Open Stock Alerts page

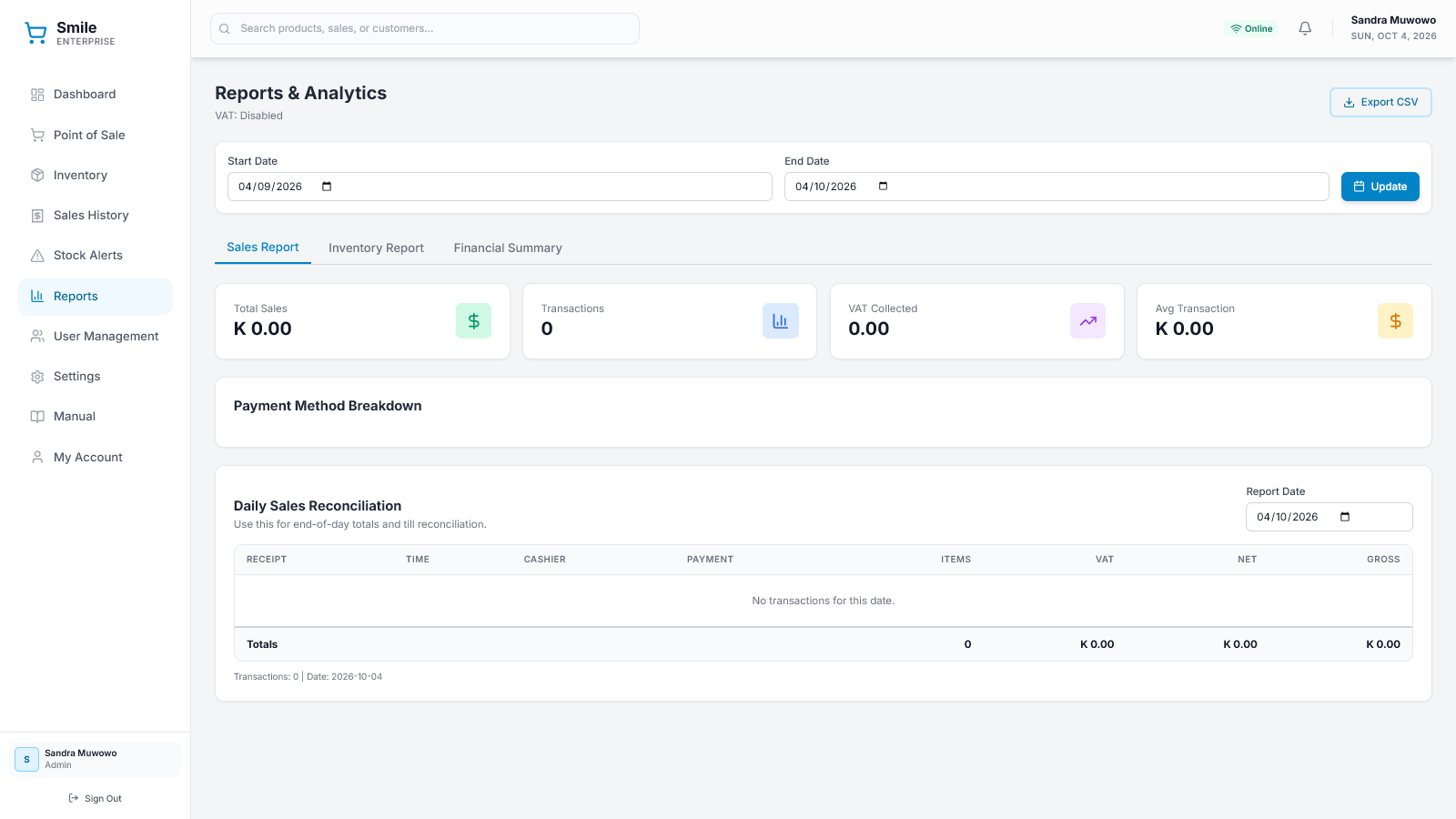pyautogui.click(x=95, y=256)
